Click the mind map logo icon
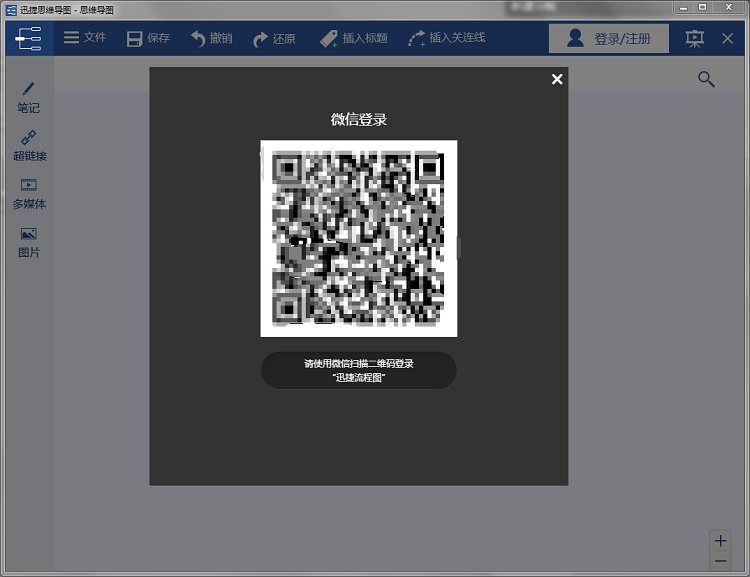 pyautogui.click(x=29, y=38)
